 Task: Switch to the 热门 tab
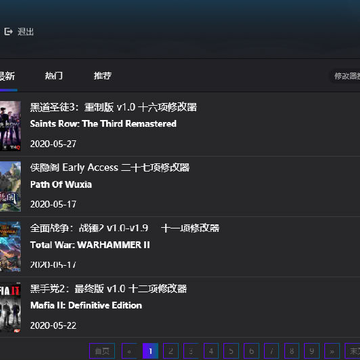pos(54,76)
